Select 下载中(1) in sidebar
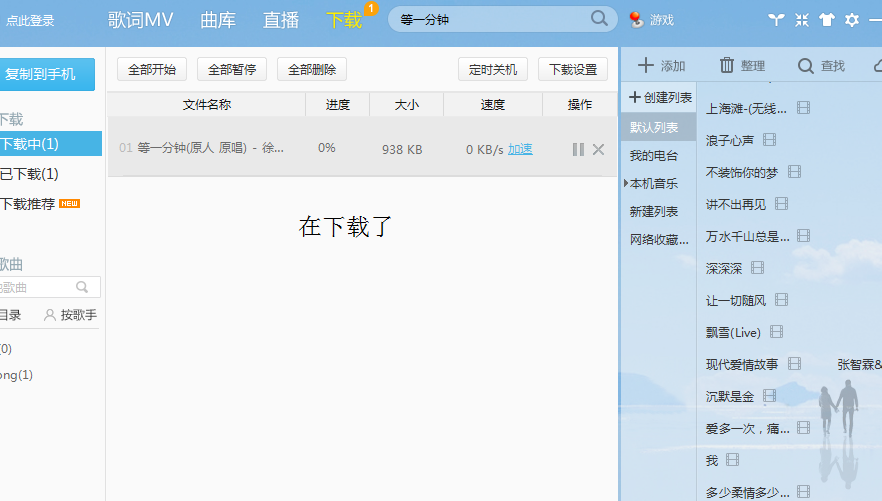This screenshot has width=882, height=501. (51, 144)
